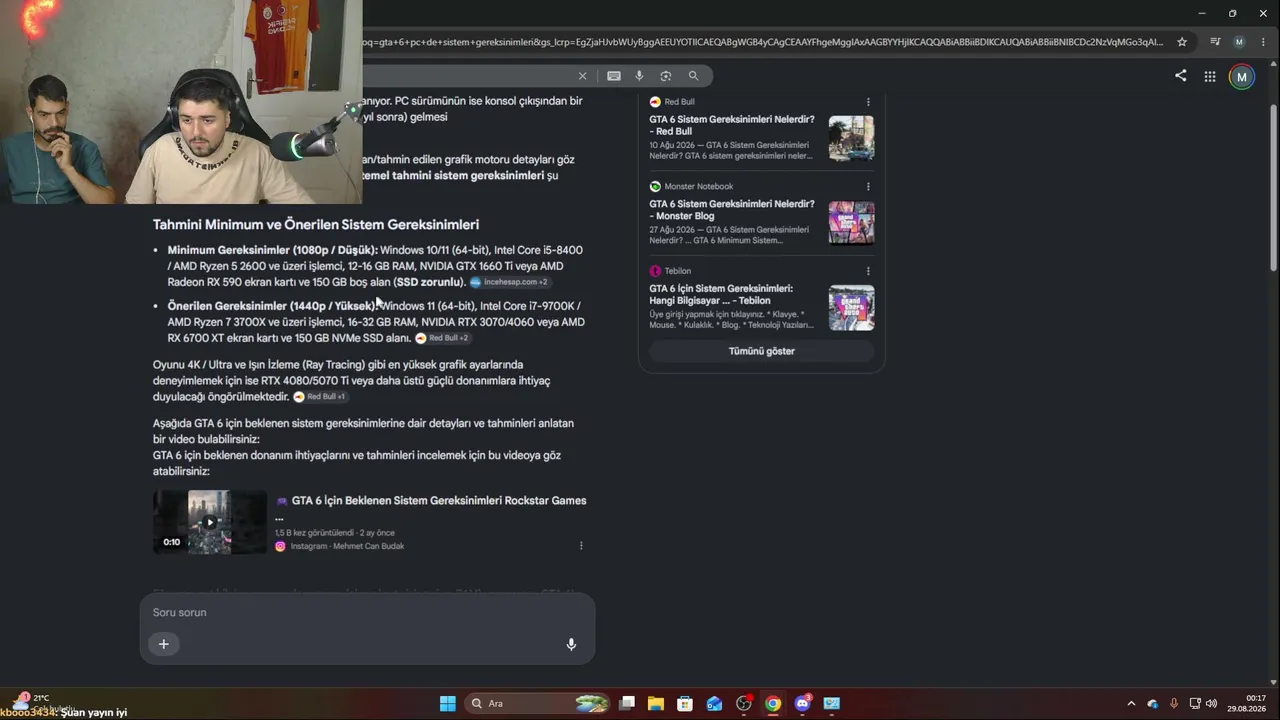Viewport: 1280px width, 720px height.
Task: Open the Chrome media control icon
Action: click(1215, 42)
